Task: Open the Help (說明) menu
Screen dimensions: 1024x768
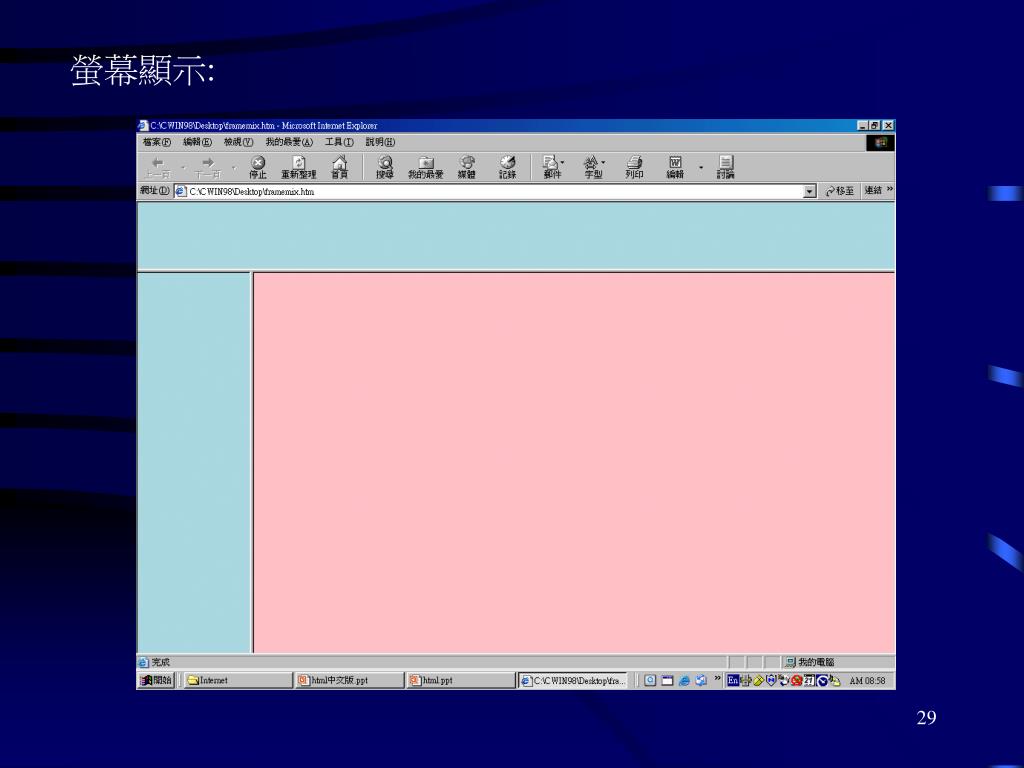Action: click(x=380, y=142)
